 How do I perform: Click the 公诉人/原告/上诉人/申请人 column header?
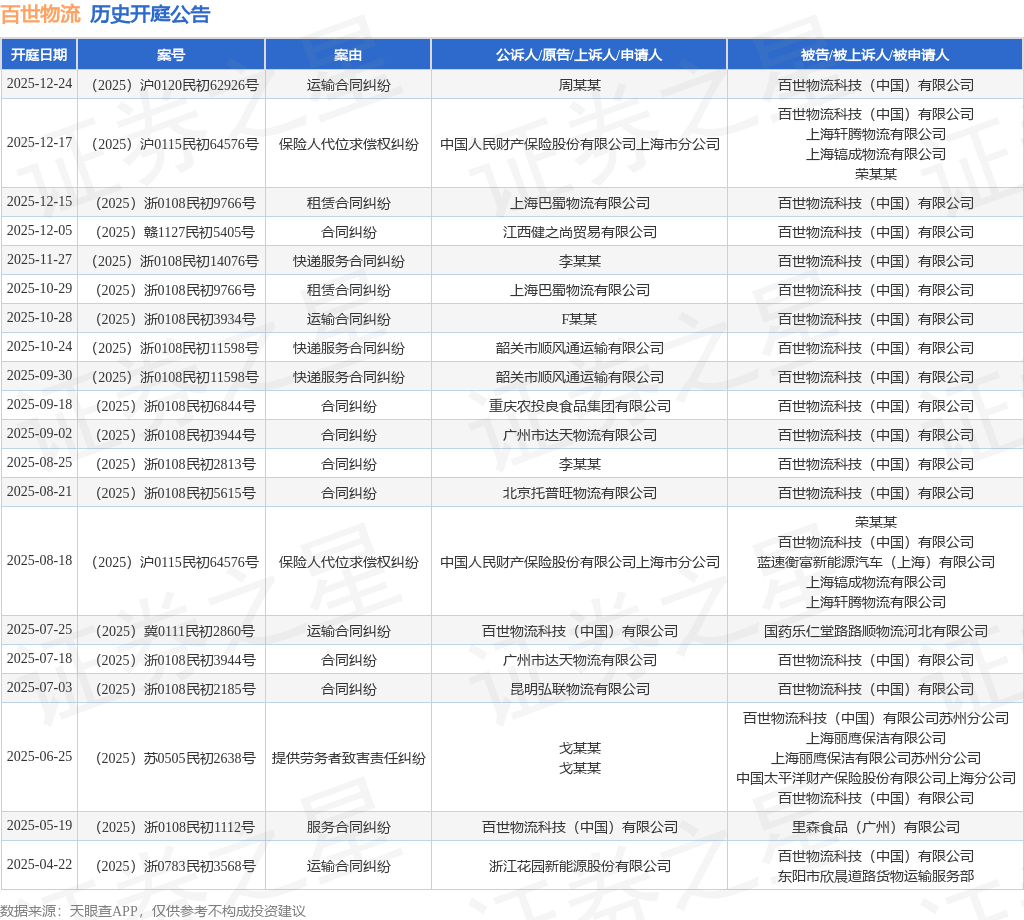coord(579,55)
